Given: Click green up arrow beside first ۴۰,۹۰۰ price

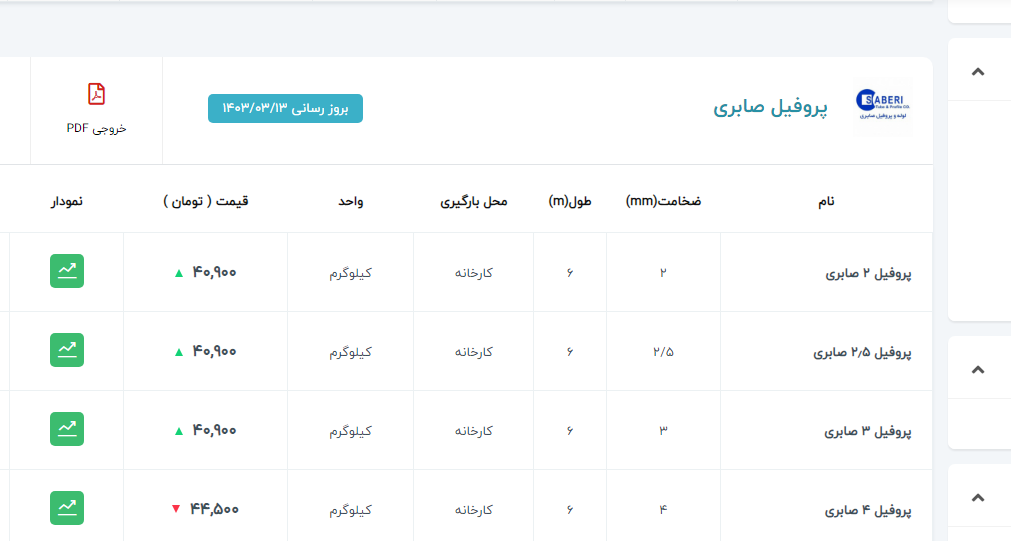Looking at the screenshot, I should [179, 272].
